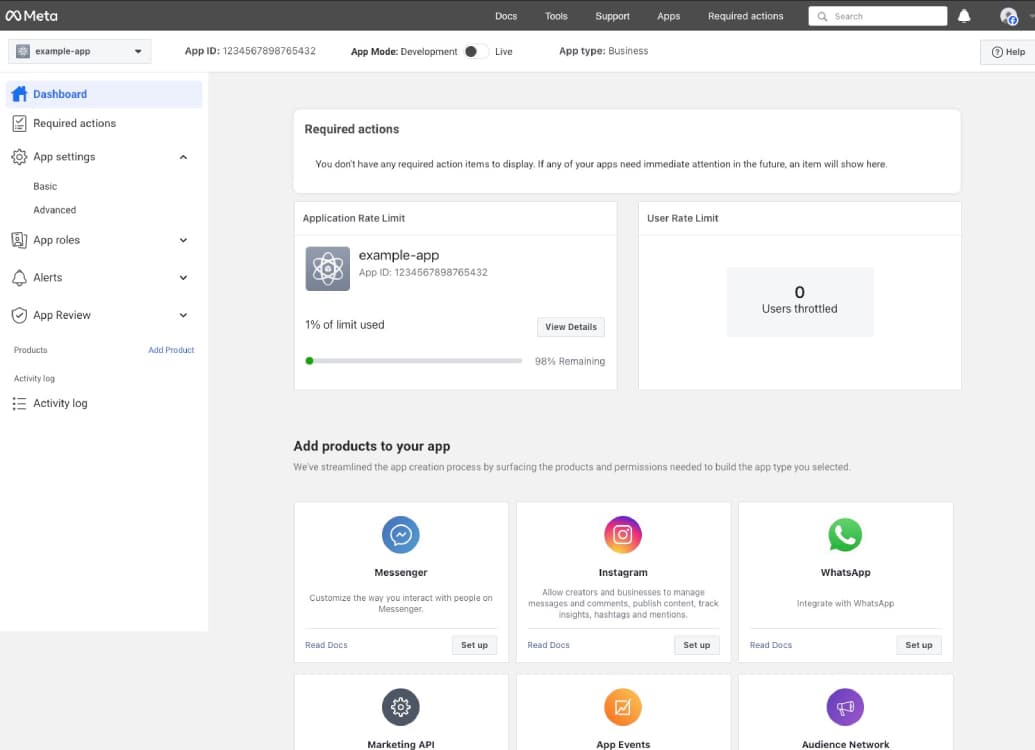Click the App ID number in header
The height and width of the screenshot is (750, 1035).
point(269,51)
